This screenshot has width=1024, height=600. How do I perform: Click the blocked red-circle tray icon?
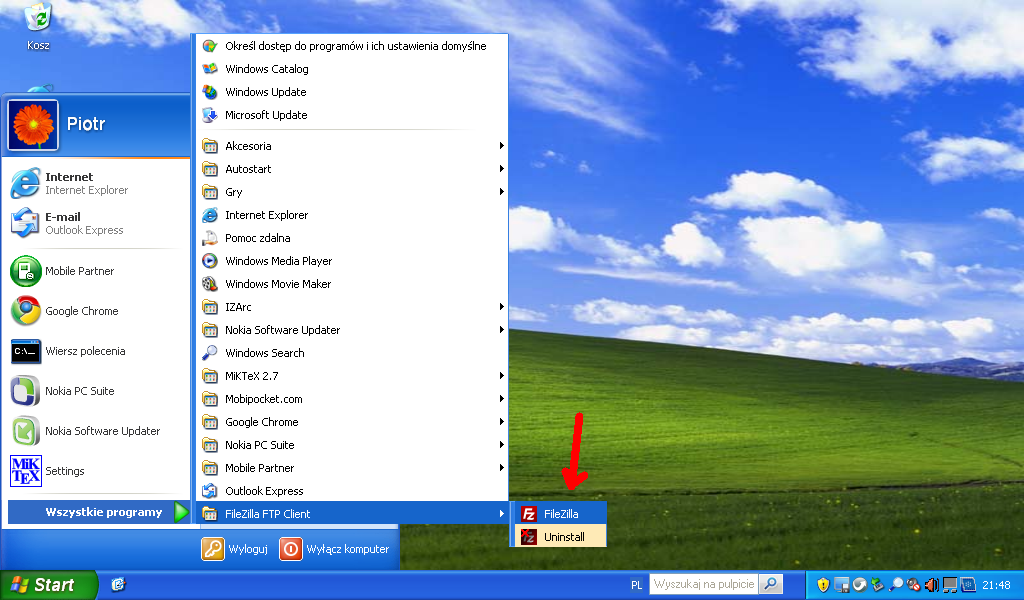click(914, 585)
